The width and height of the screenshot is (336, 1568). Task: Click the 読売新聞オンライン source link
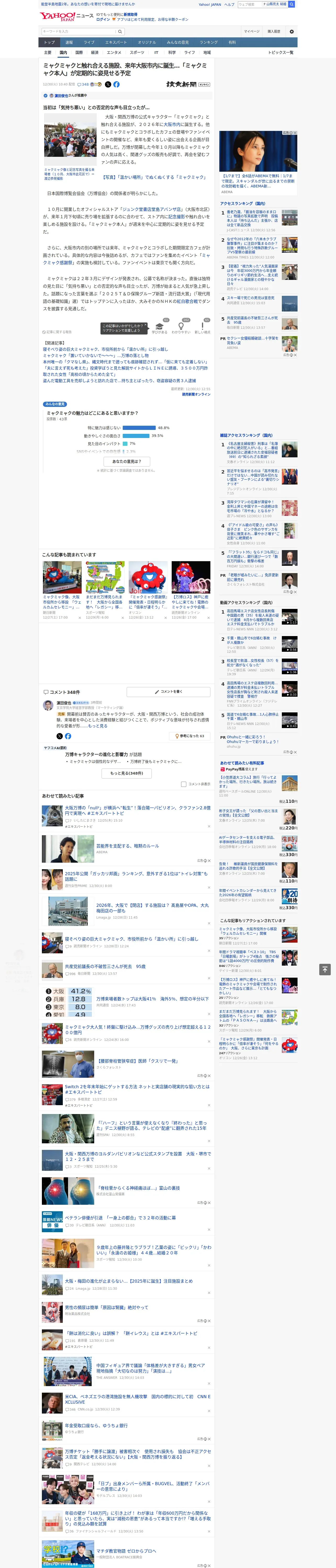tap(196, 394)
